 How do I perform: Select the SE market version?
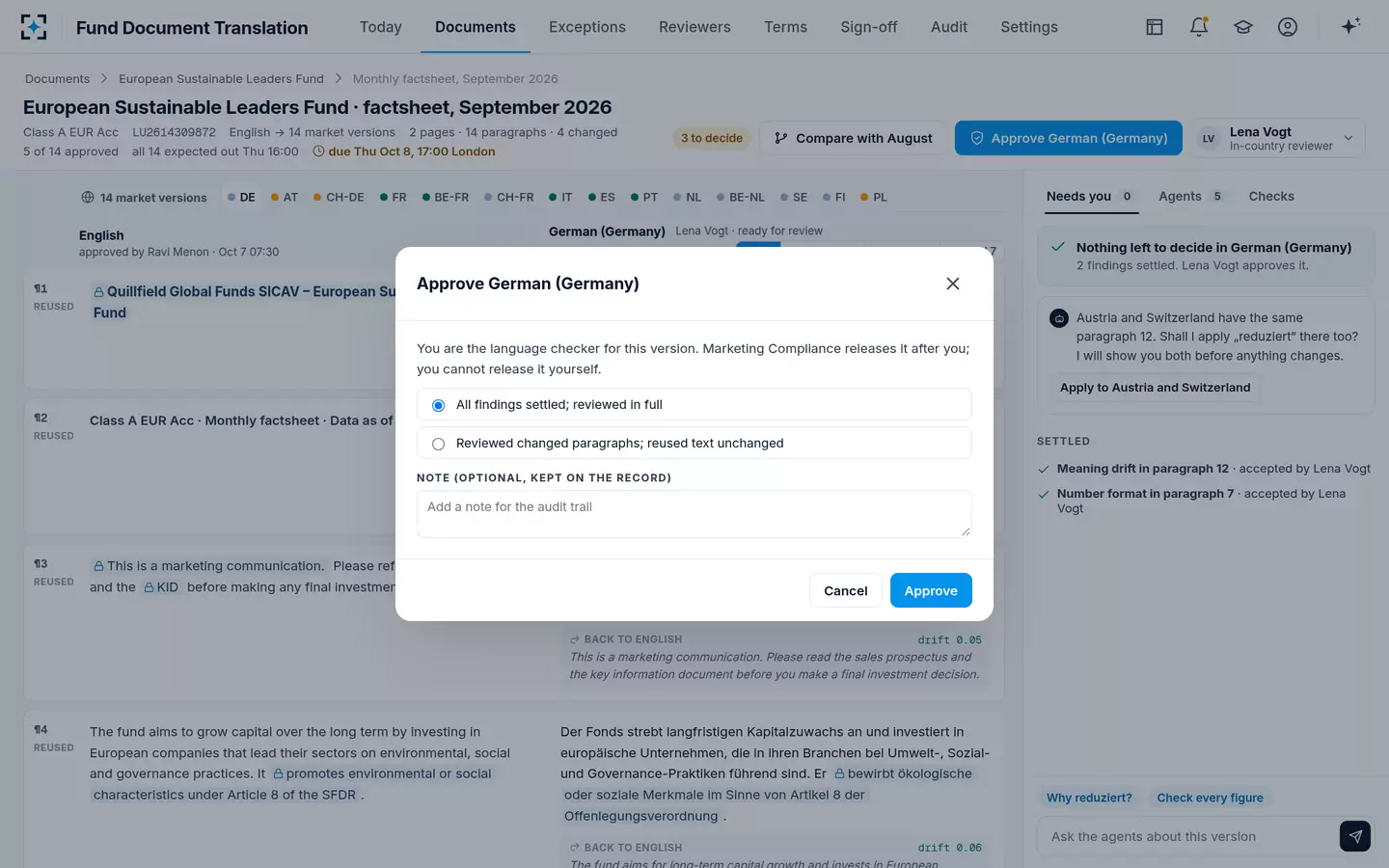tap(794, 198)
